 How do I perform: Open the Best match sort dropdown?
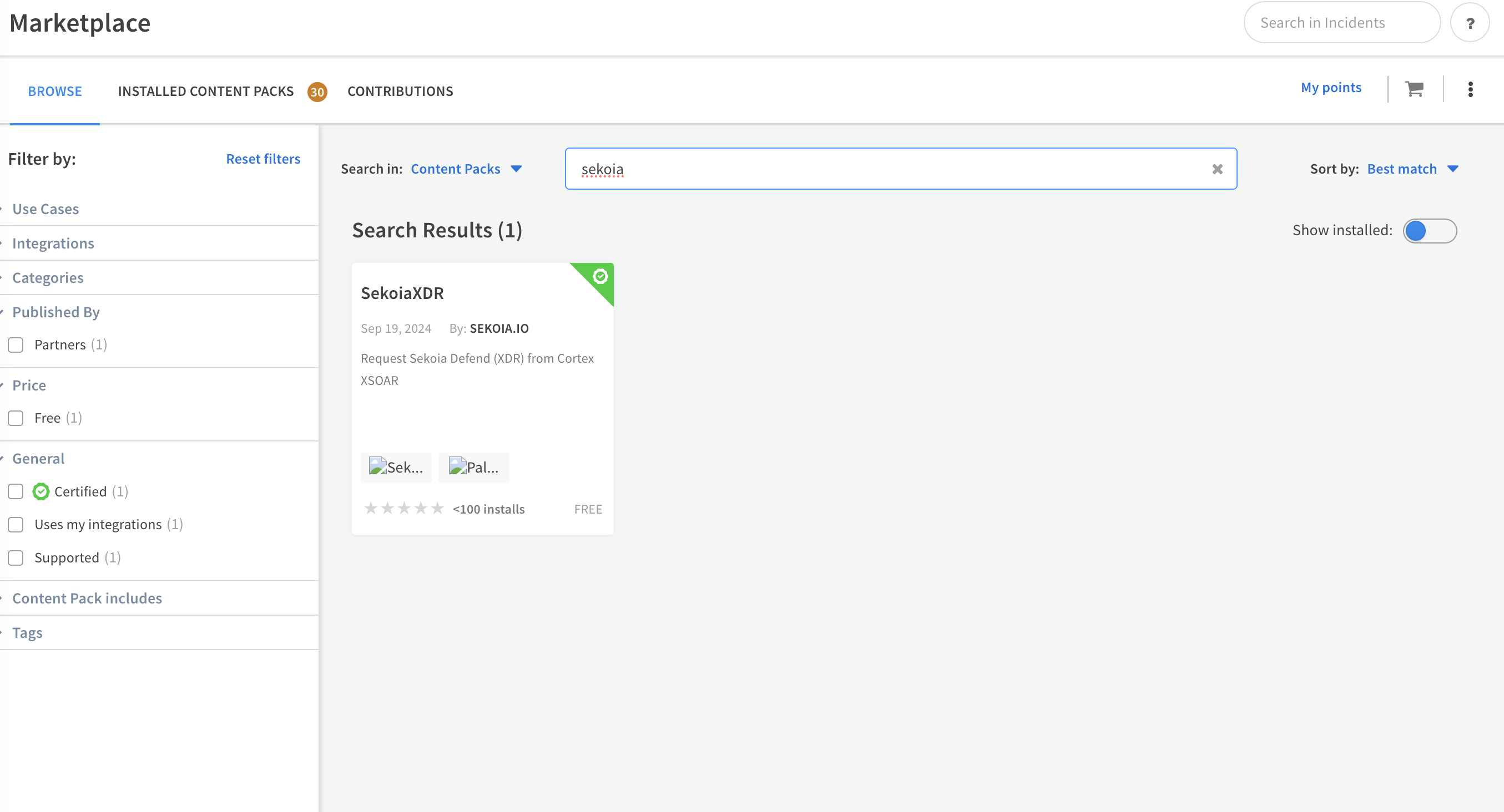[1414, 169]
